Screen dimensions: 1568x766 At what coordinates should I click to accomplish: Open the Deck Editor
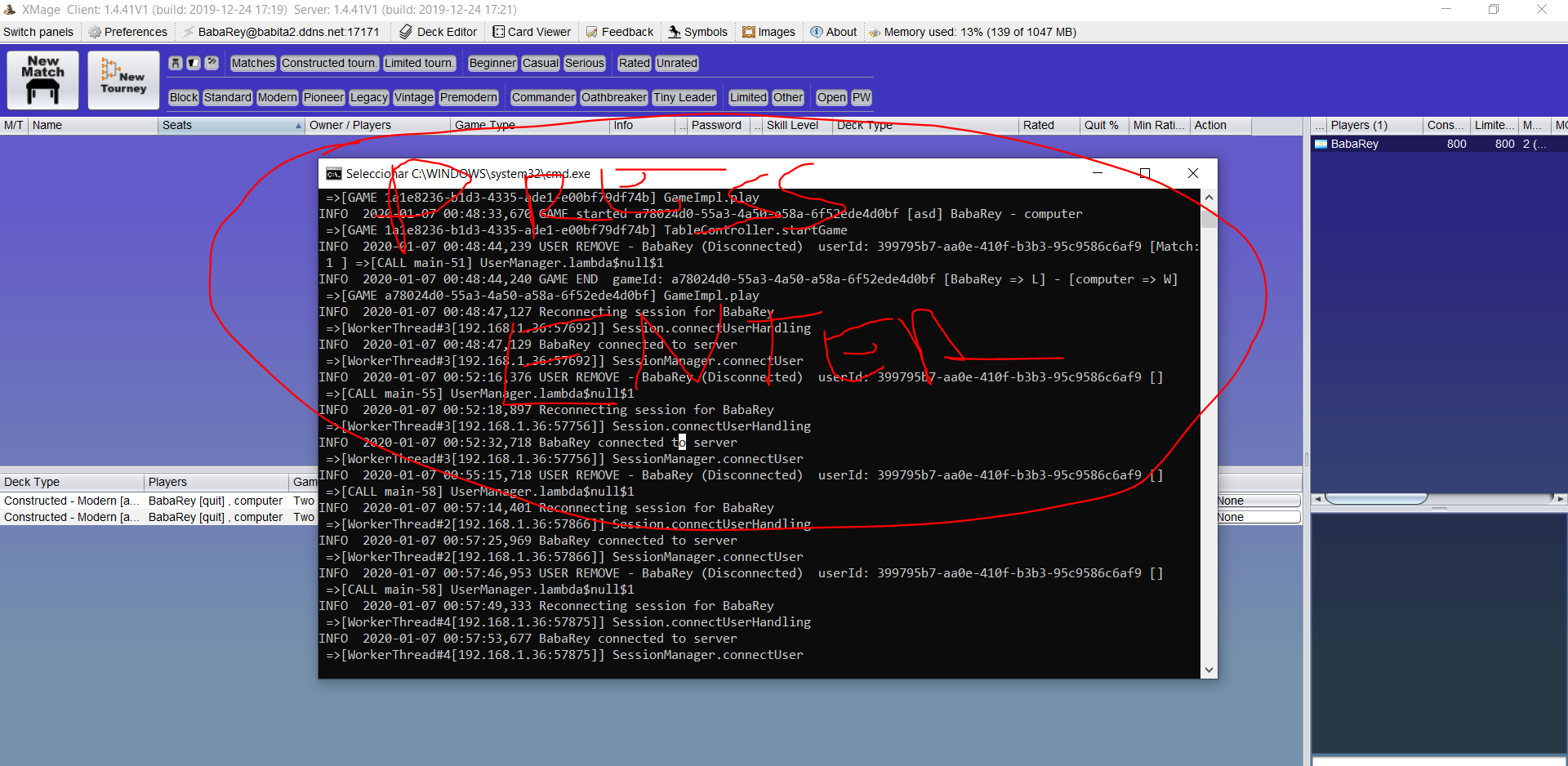tap(438, 32)
